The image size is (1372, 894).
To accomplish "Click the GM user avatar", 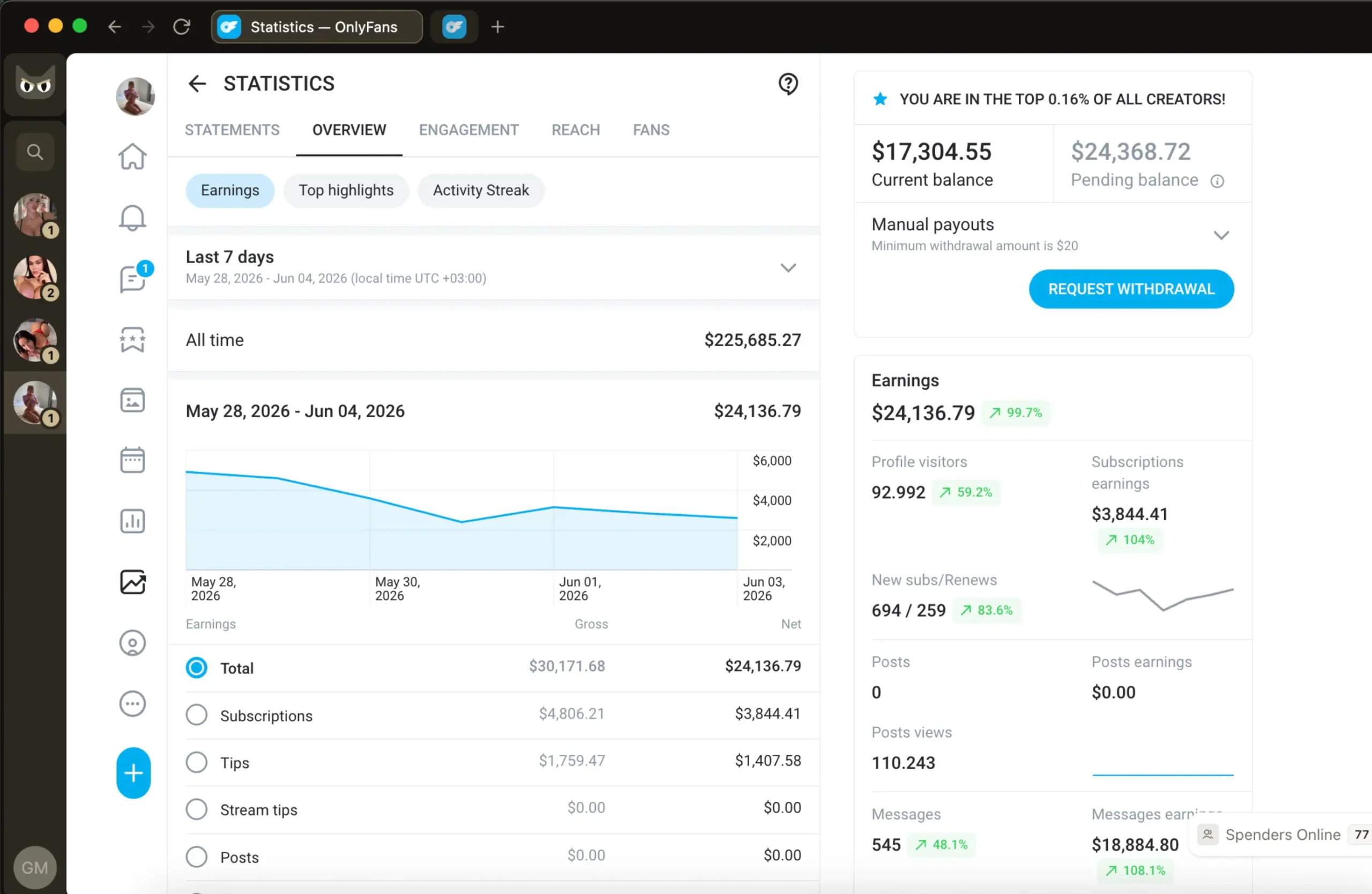I will pyautogui.click(x=35, y=867).
